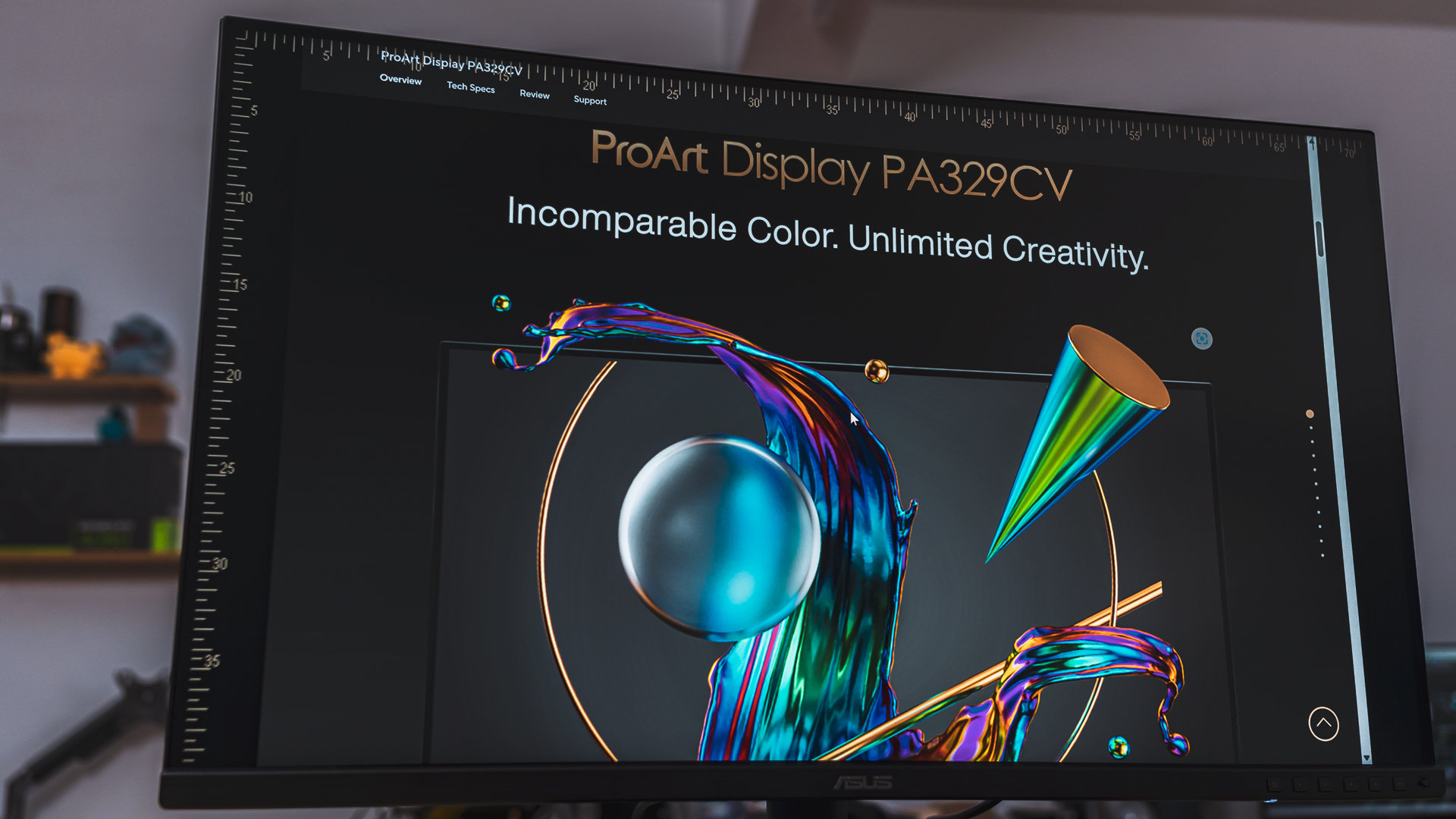Viewport: 1456px width, 819px height.
Task: Click the small ProArt Display PA329CV header link
Action: point(451,62)
